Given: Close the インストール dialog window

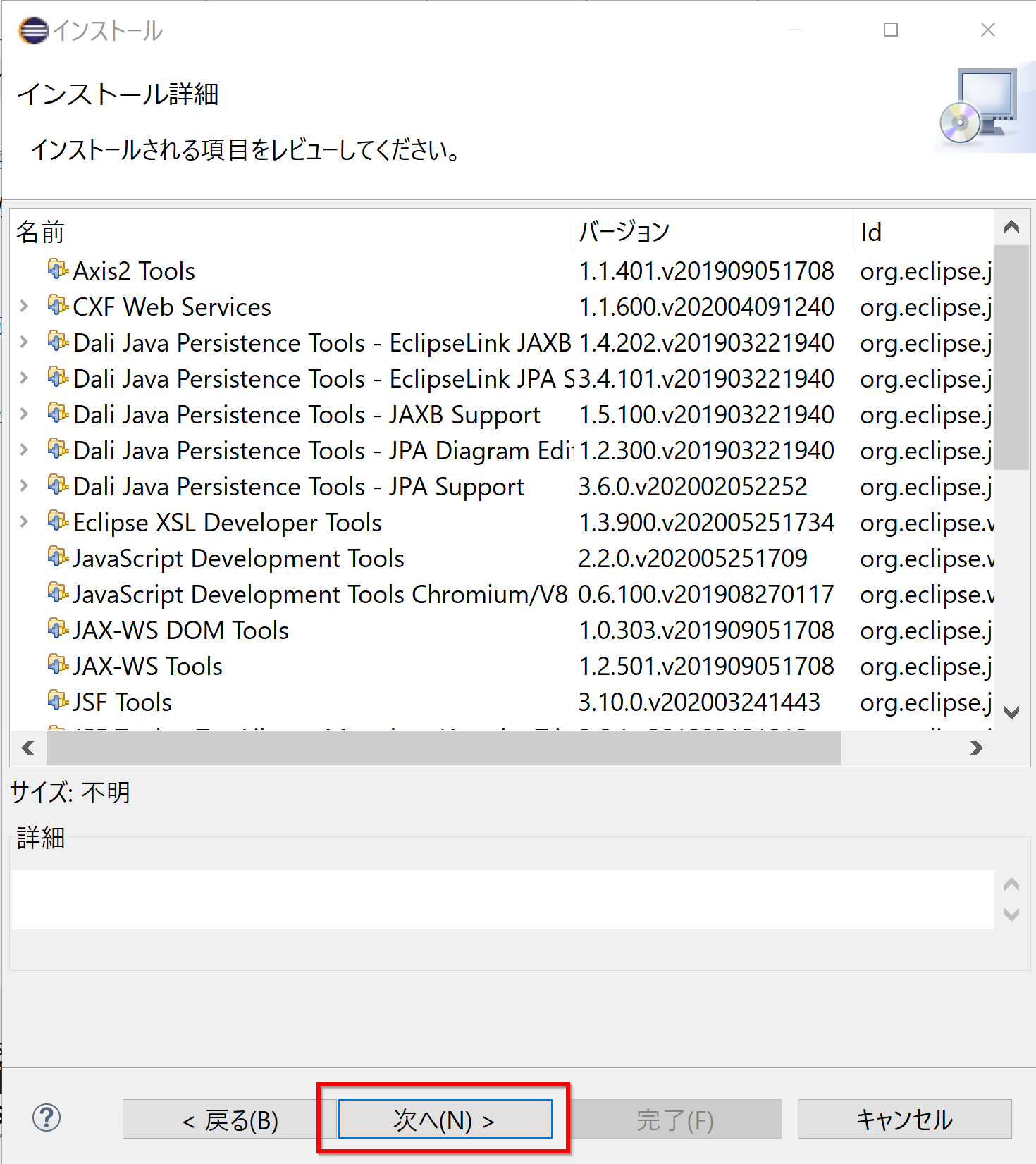Looking at the screenshot, I should pyautogui.click(x=988, y=30).
